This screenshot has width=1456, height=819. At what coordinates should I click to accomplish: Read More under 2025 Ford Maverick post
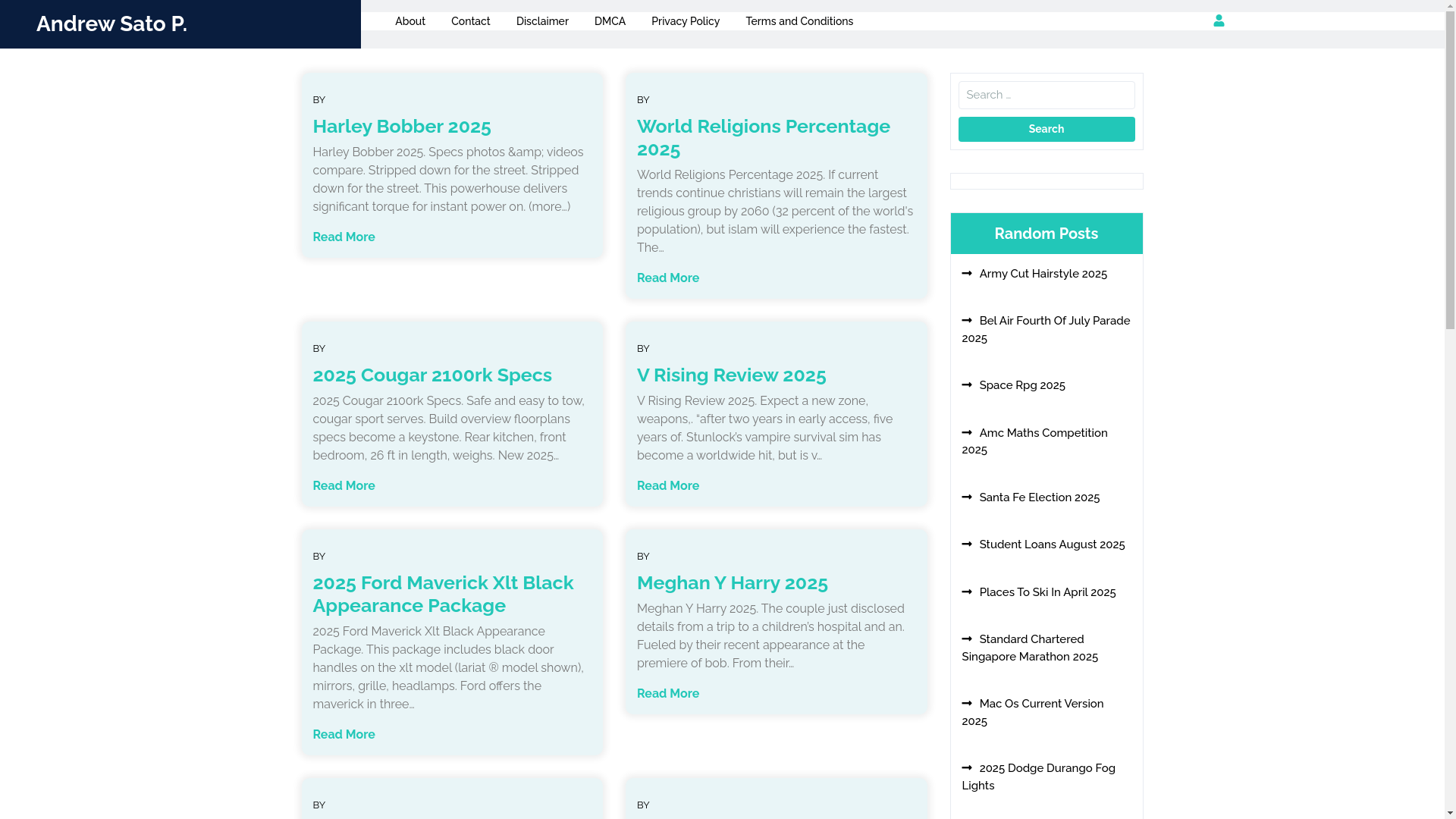[344, 734]
